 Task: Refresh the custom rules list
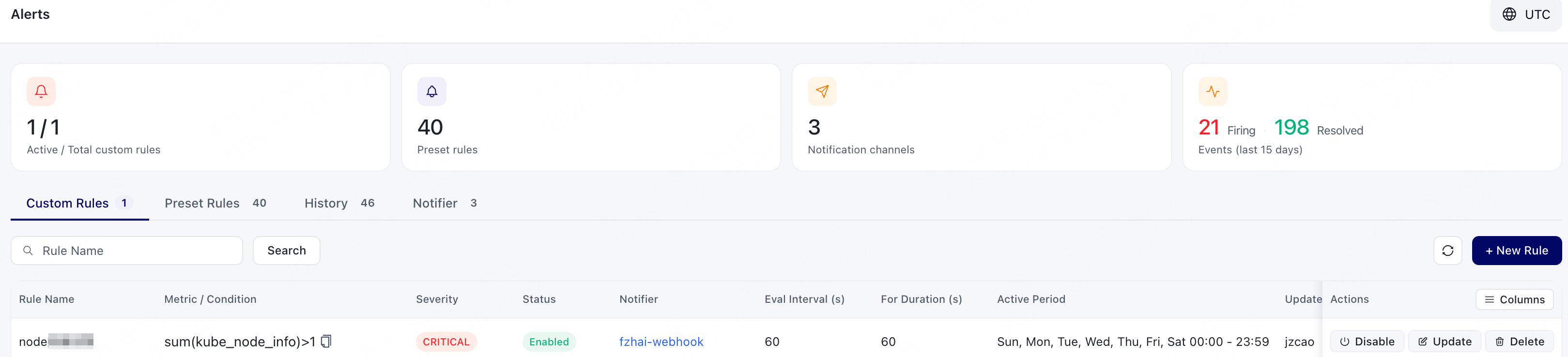[x=1447, y=251]
